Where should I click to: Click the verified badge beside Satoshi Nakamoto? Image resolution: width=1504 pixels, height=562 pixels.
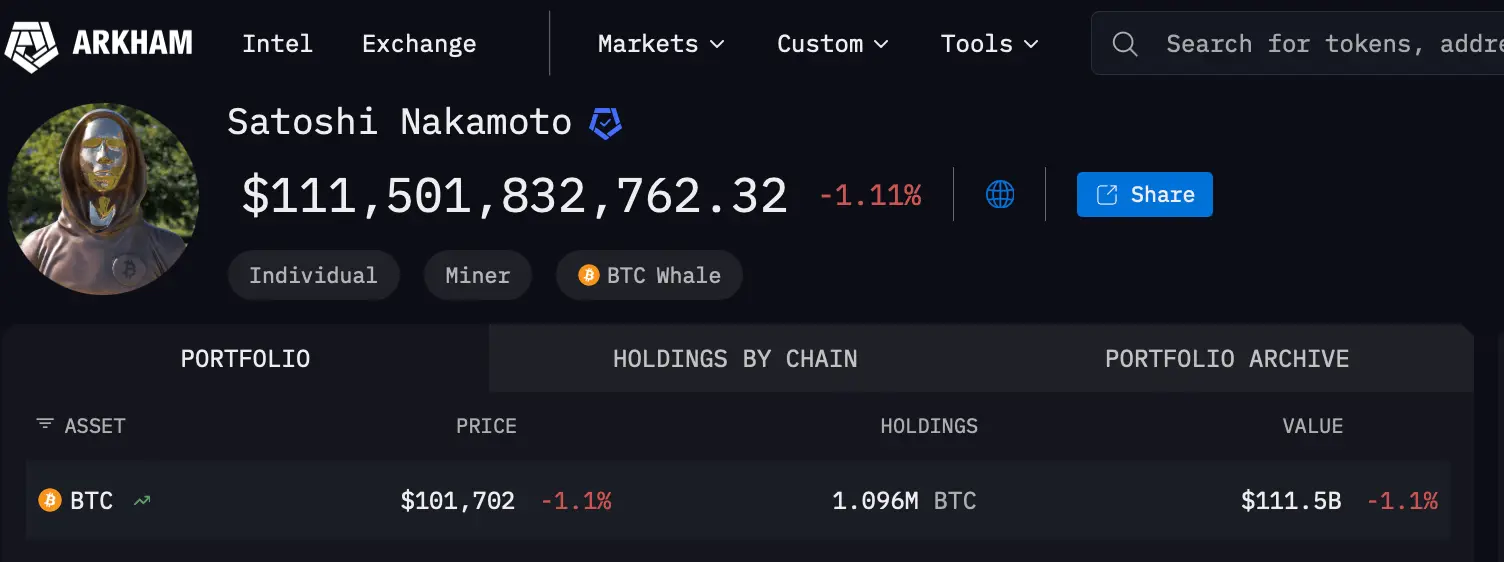605,123
